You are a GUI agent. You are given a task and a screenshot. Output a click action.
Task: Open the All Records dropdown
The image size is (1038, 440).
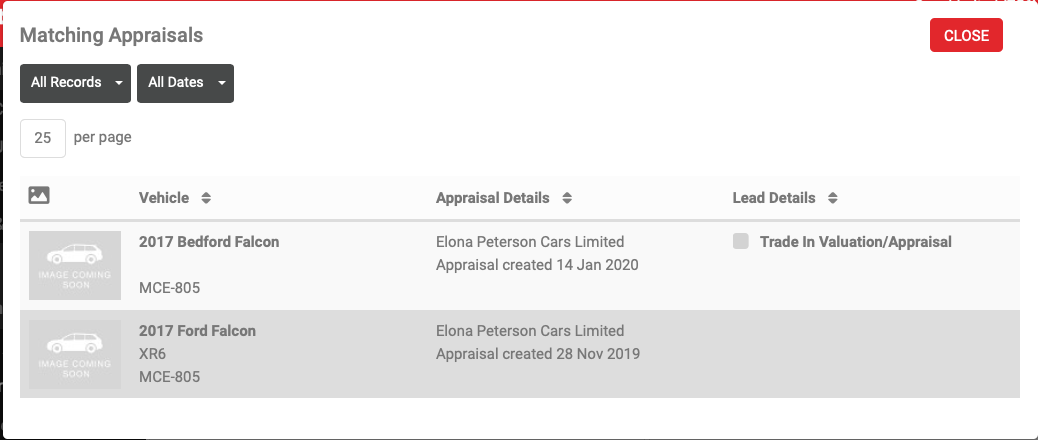[76, 83]
